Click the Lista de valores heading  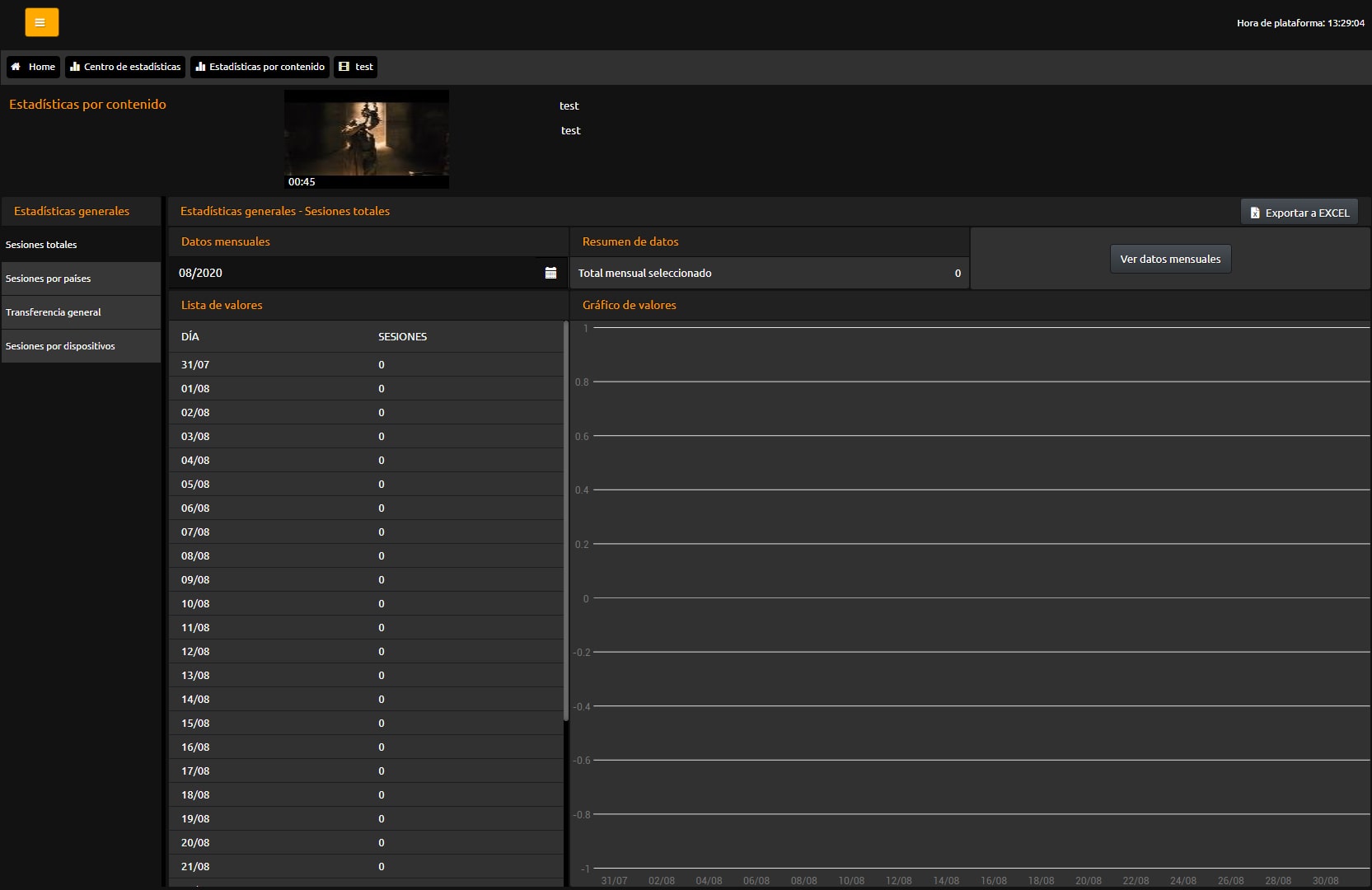pos(222,305)
